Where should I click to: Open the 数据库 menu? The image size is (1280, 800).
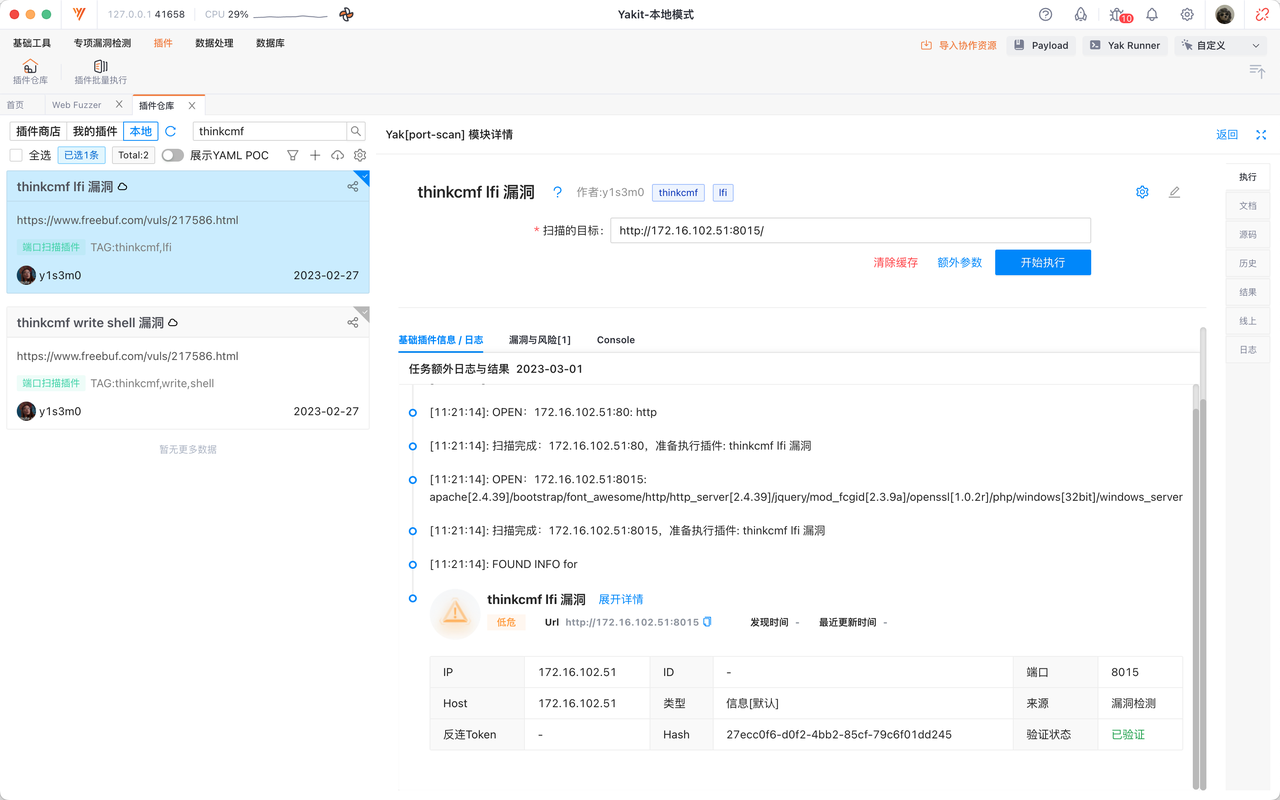(270, 43)
